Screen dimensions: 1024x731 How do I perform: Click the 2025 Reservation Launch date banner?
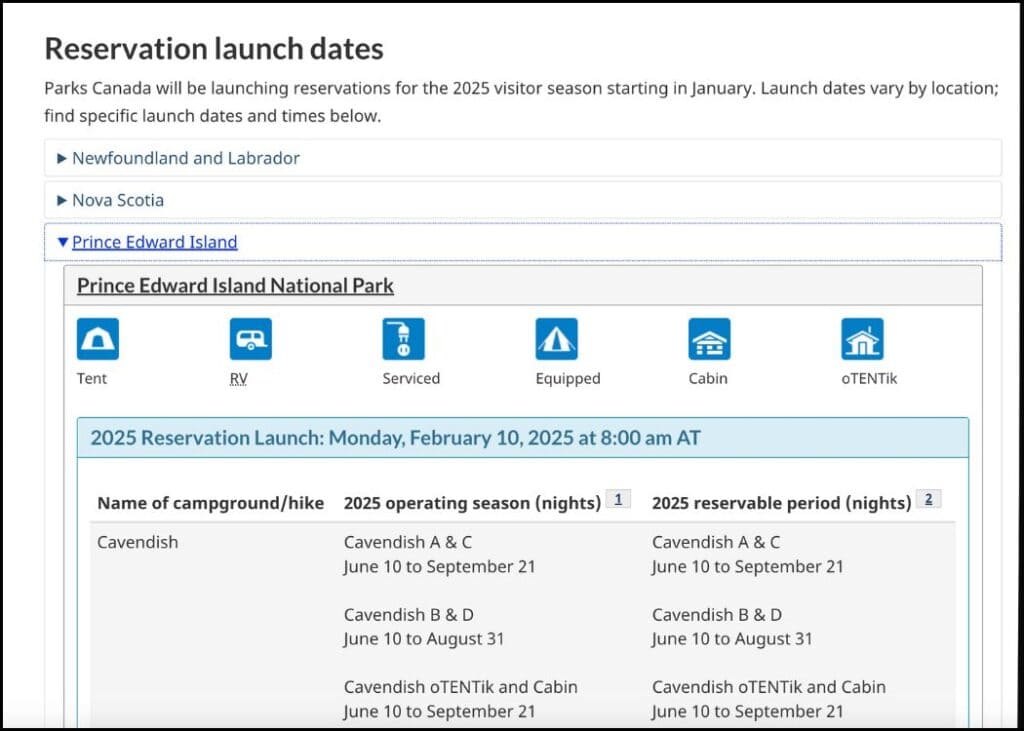click(522, 438)
